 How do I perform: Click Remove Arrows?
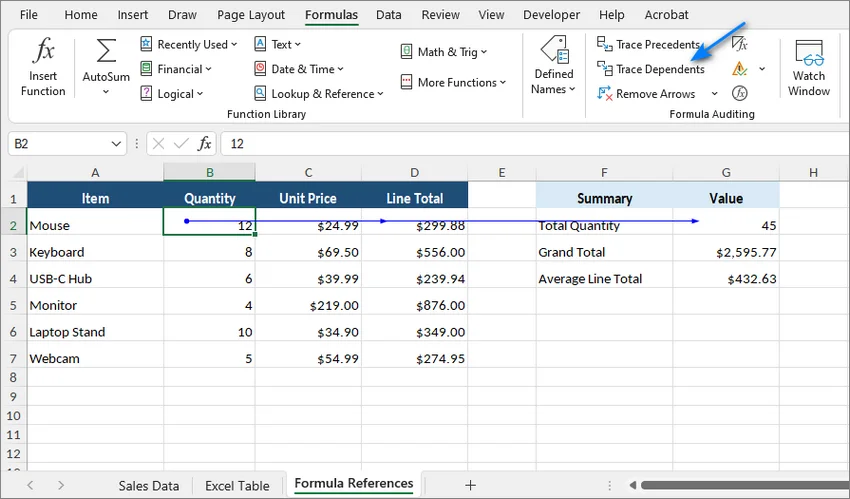[646, 94]
